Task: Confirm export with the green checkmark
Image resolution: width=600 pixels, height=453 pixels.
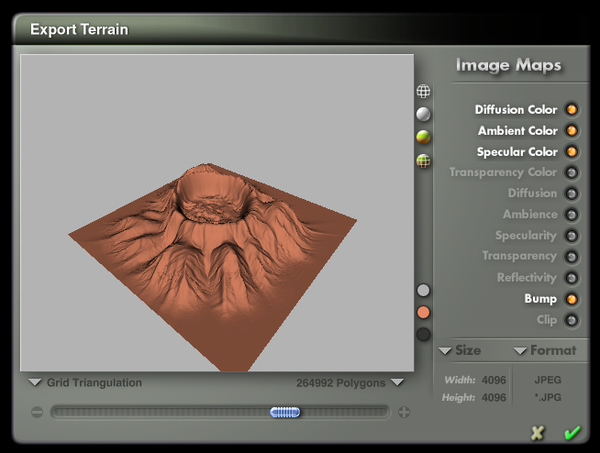Action: 572,433
